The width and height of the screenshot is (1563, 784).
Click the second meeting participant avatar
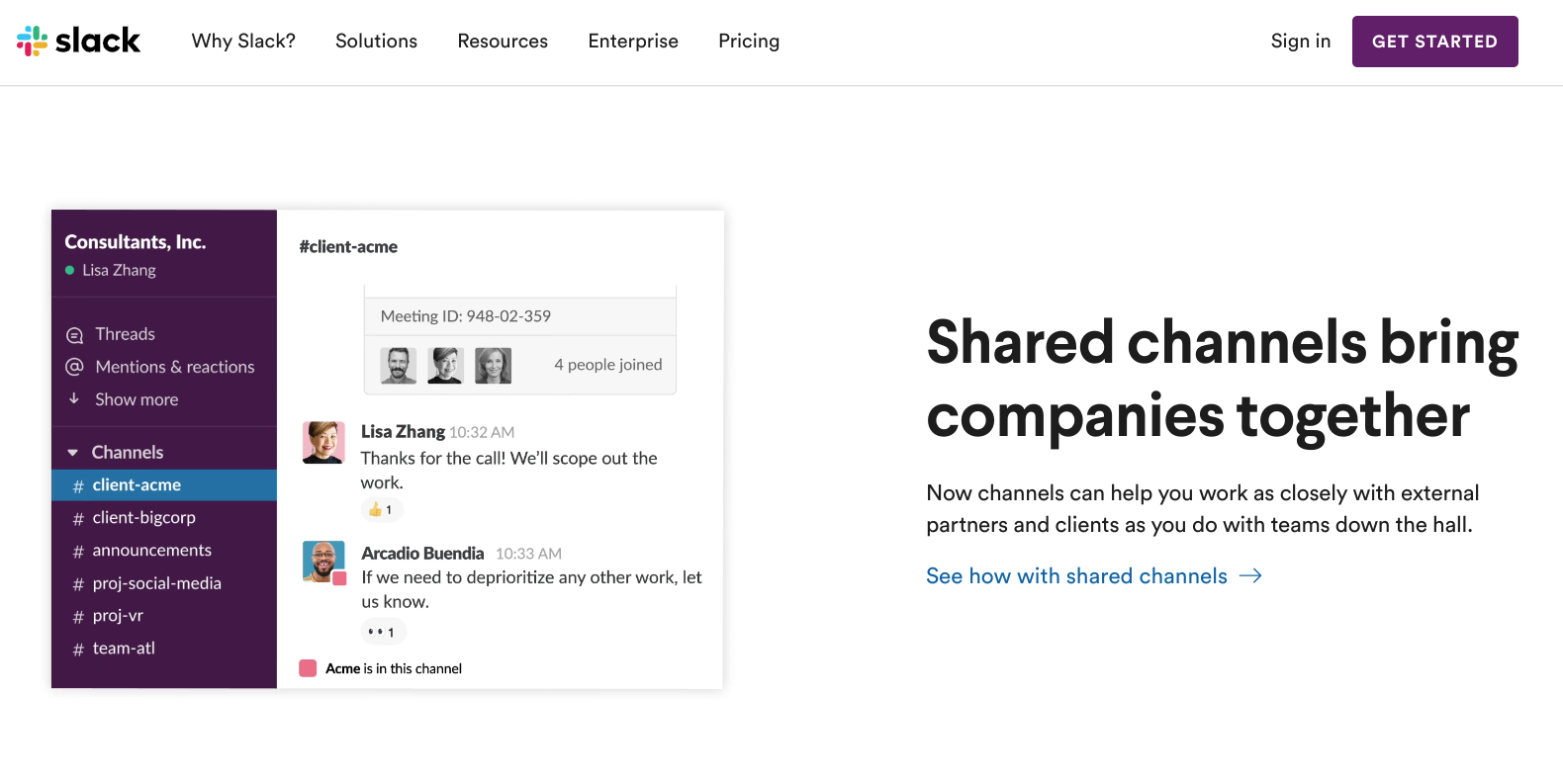coord(446,365)
